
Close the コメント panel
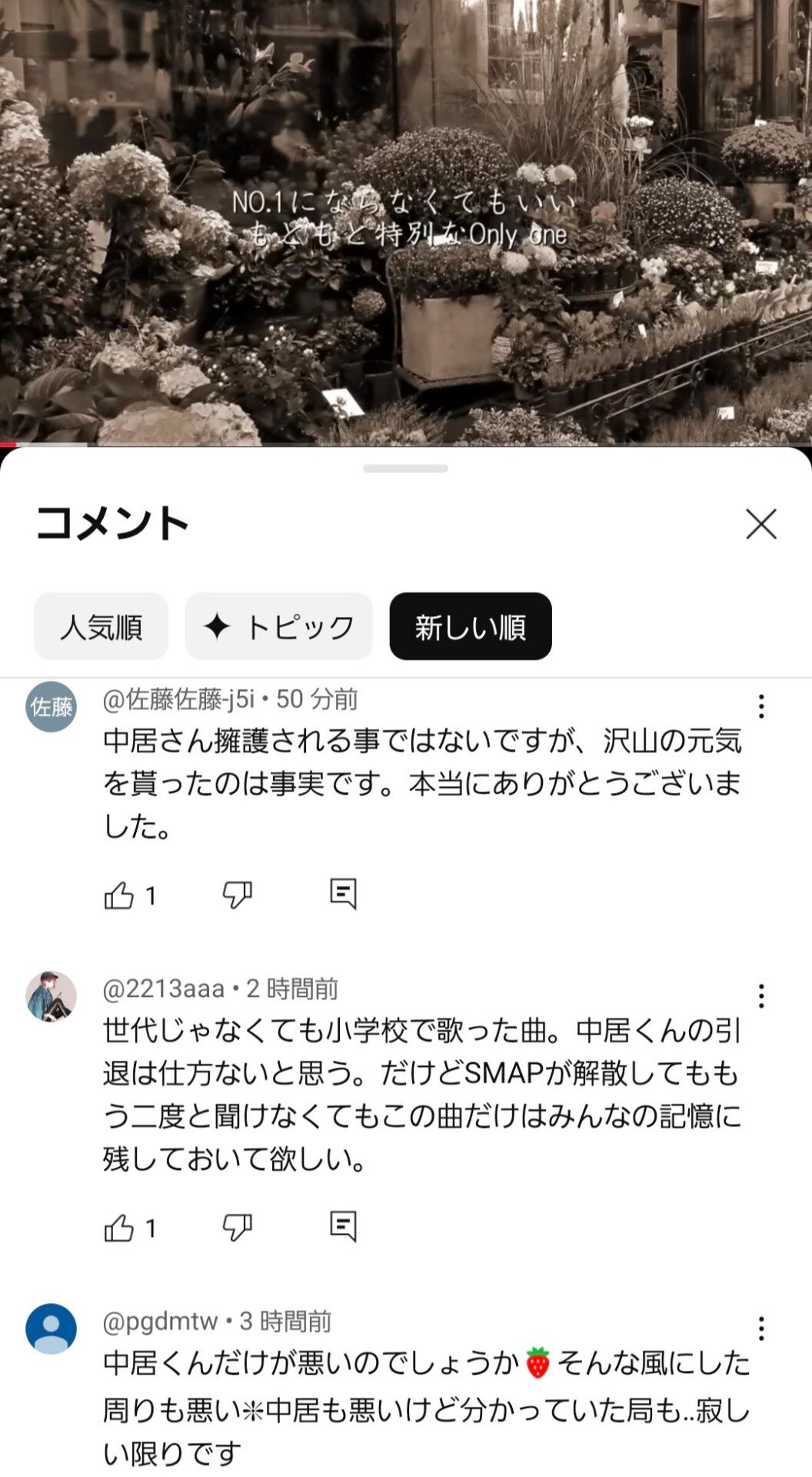761,524
